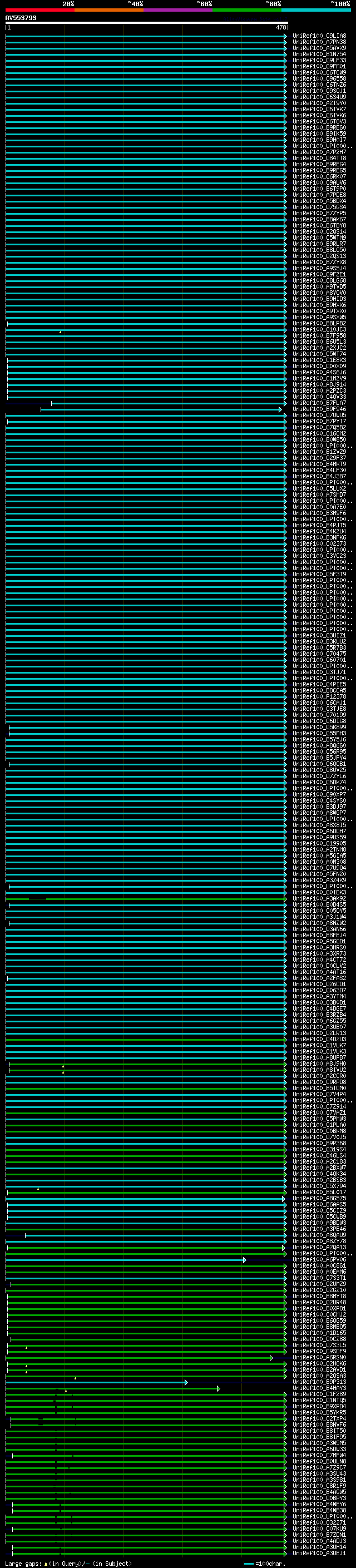
Task: Click the alignment bar for UniRef100_B9F946
Action: point(161,409)
